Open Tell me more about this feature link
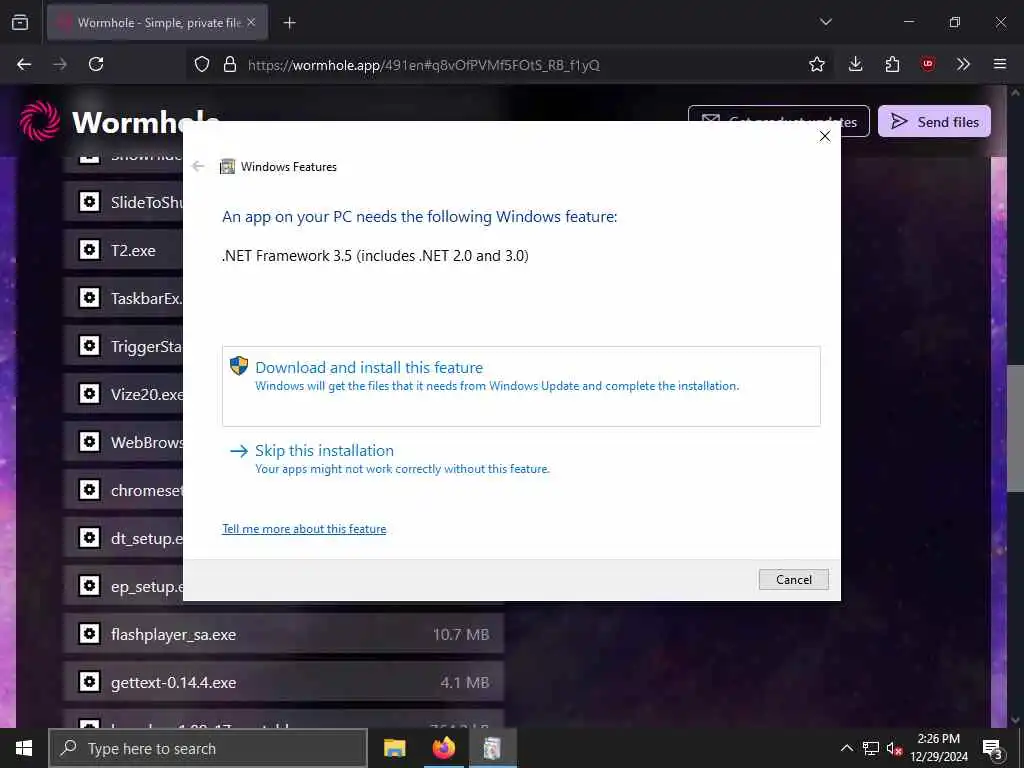 coord(304,529)
